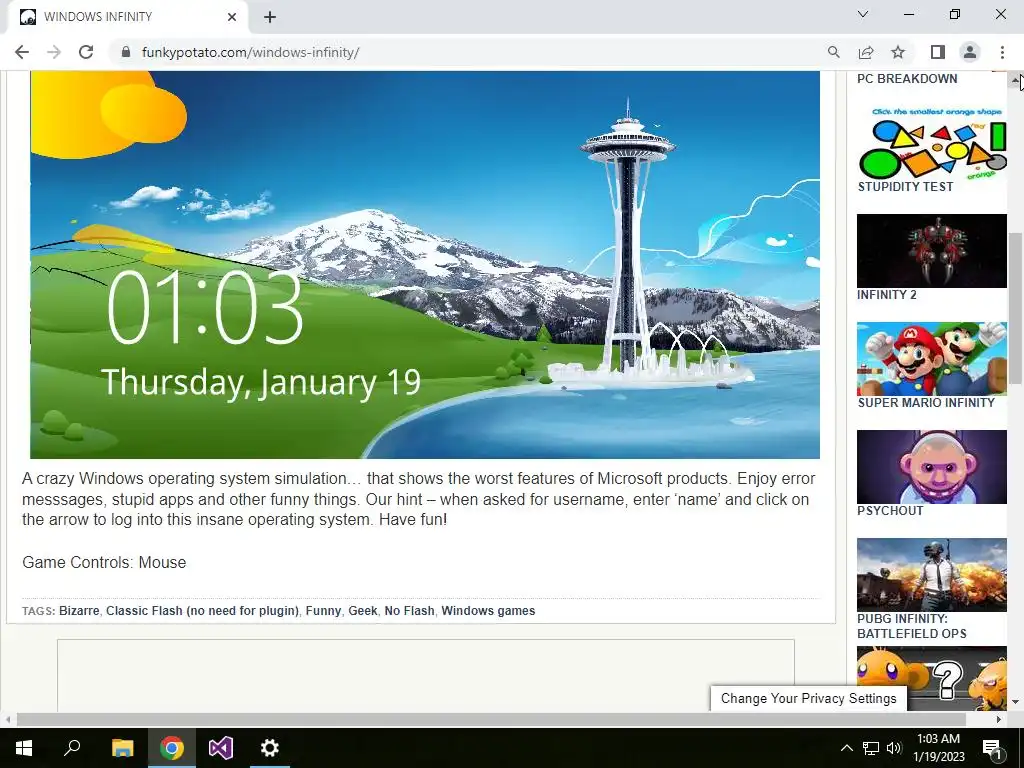Open the Windows Start menu
Screen dimensions: 1024x768
pyautogui.click(x=24, y=748)
